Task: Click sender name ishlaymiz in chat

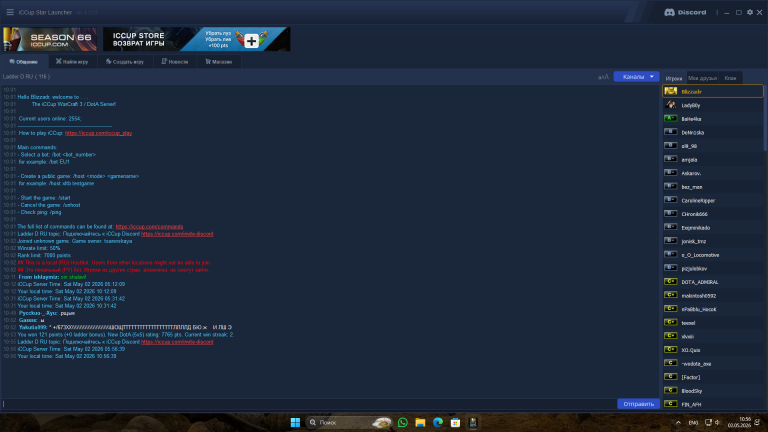Action: coord(46,277)
